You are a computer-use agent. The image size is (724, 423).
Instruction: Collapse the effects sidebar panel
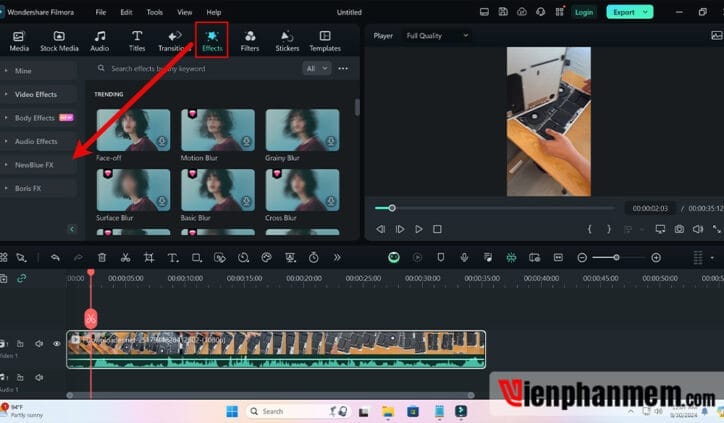tap(72, 229)
